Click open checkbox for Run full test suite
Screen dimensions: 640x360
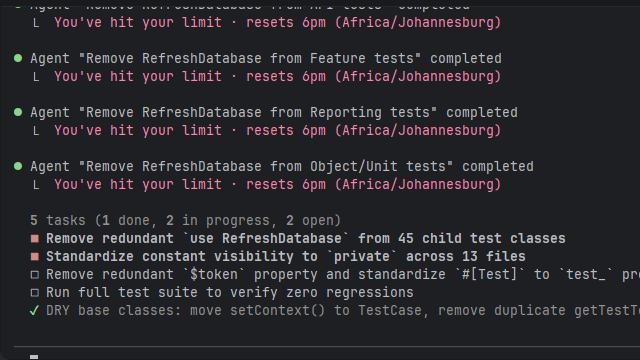coord(35,293)
